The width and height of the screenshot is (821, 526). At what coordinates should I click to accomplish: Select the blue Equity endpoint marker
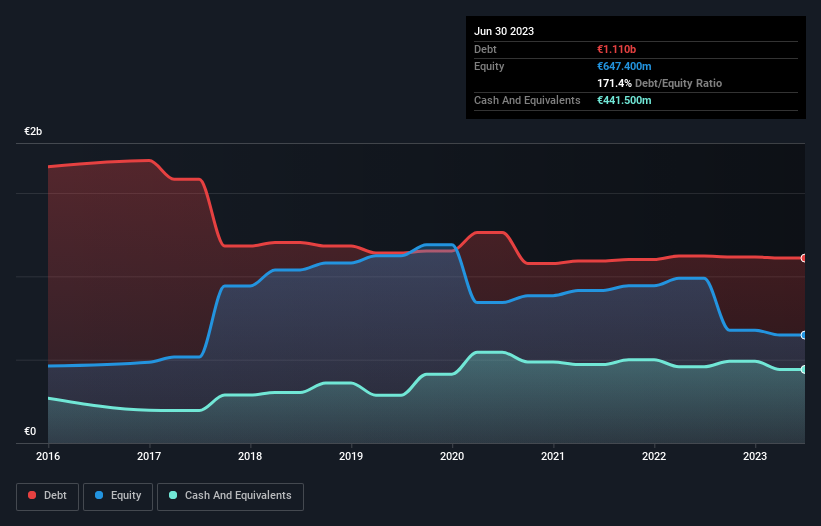pos(804,335)
